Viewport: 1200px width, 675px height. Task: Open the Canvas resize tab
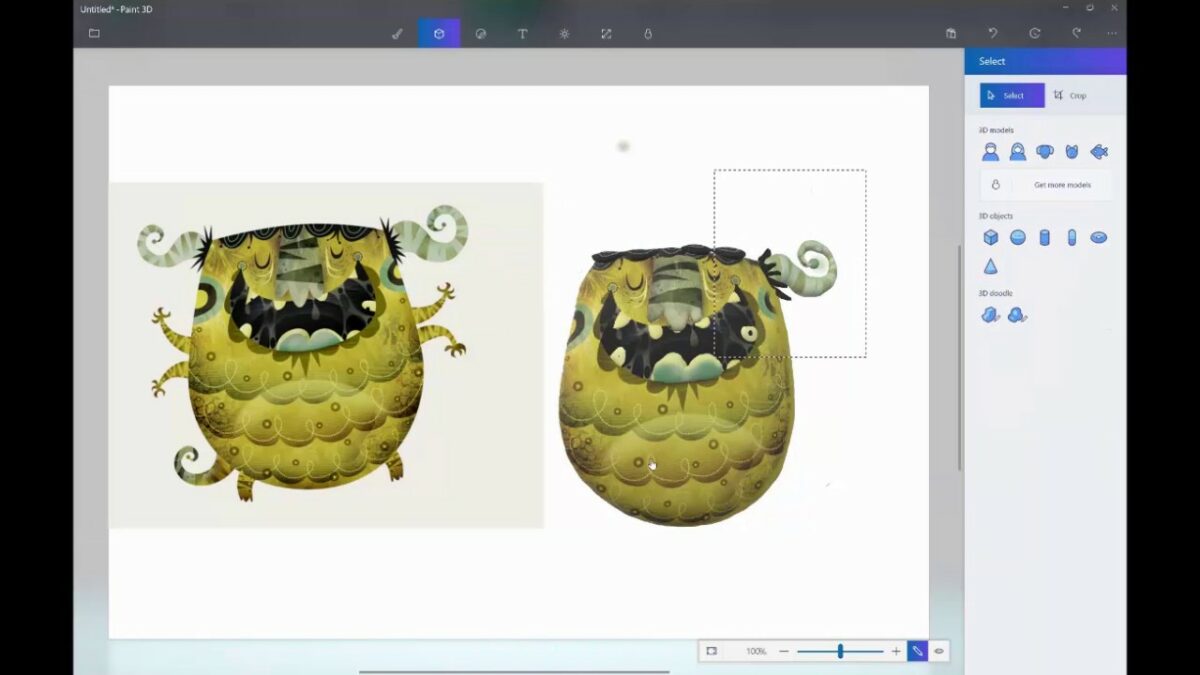(606, 33)
